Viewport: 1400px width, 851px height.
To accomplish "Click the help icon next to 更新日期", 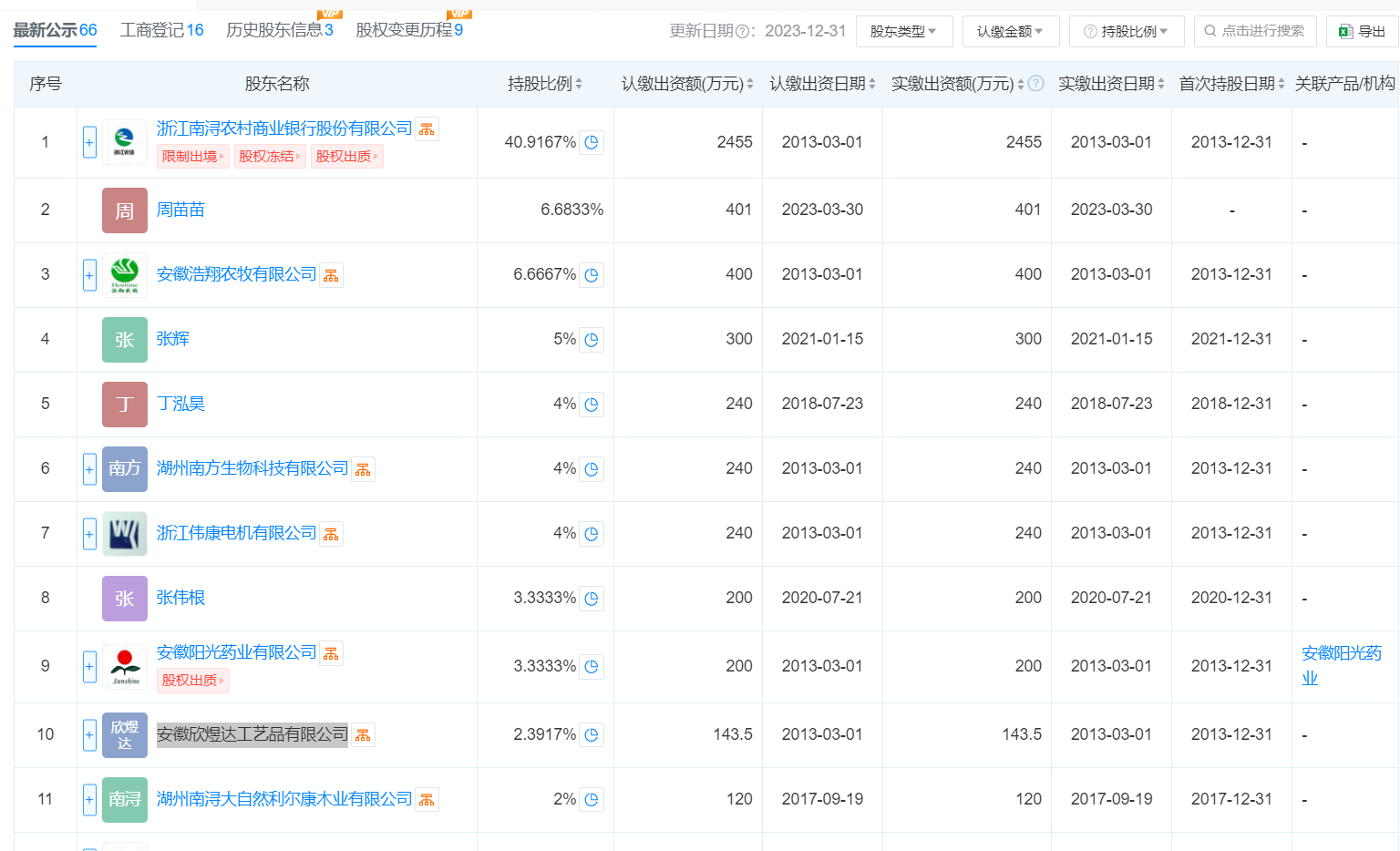I will (742, 32).
